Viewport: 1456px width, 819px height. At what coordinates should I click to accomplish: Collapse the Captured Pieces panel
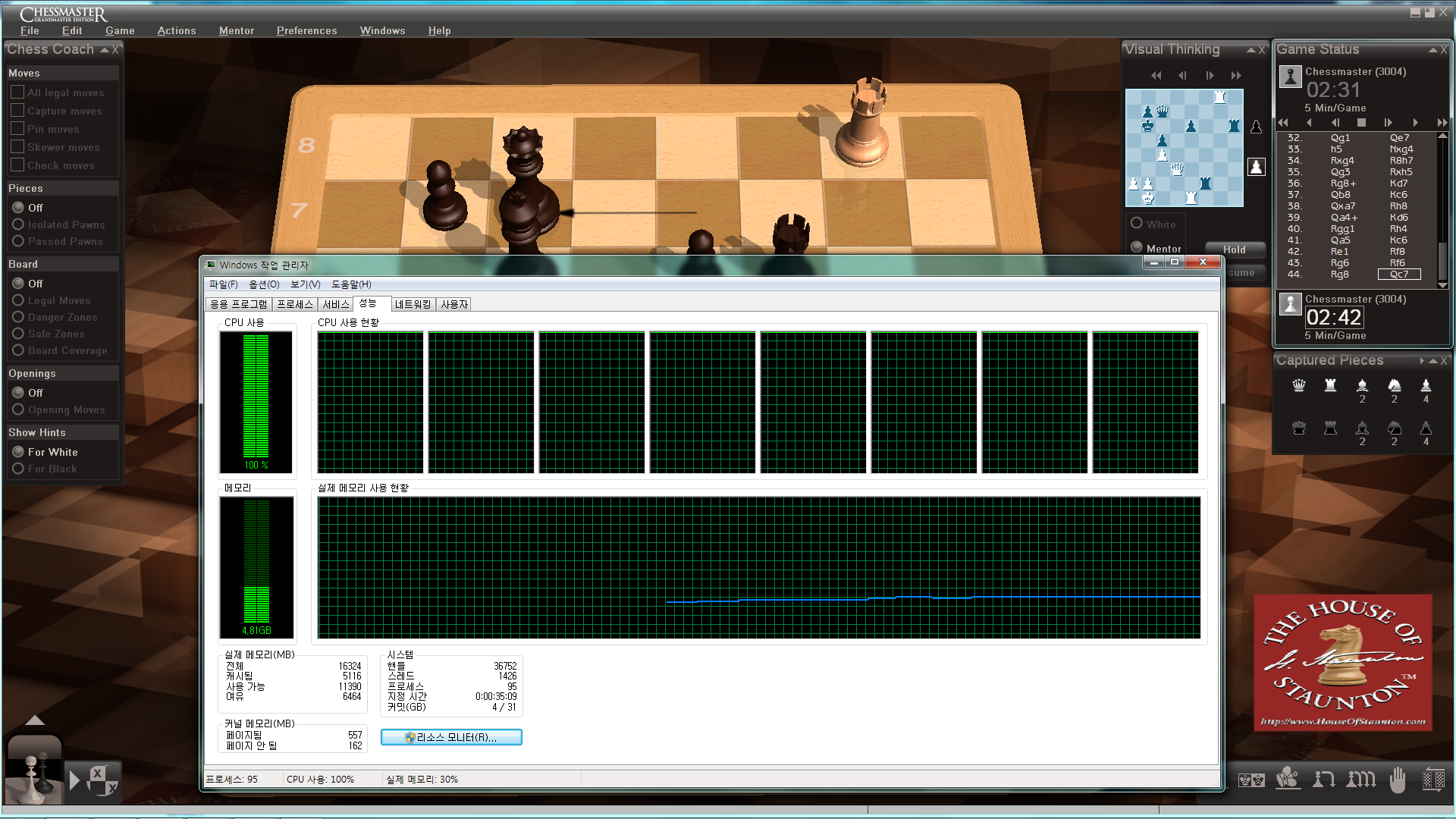tap(1432, 361)
